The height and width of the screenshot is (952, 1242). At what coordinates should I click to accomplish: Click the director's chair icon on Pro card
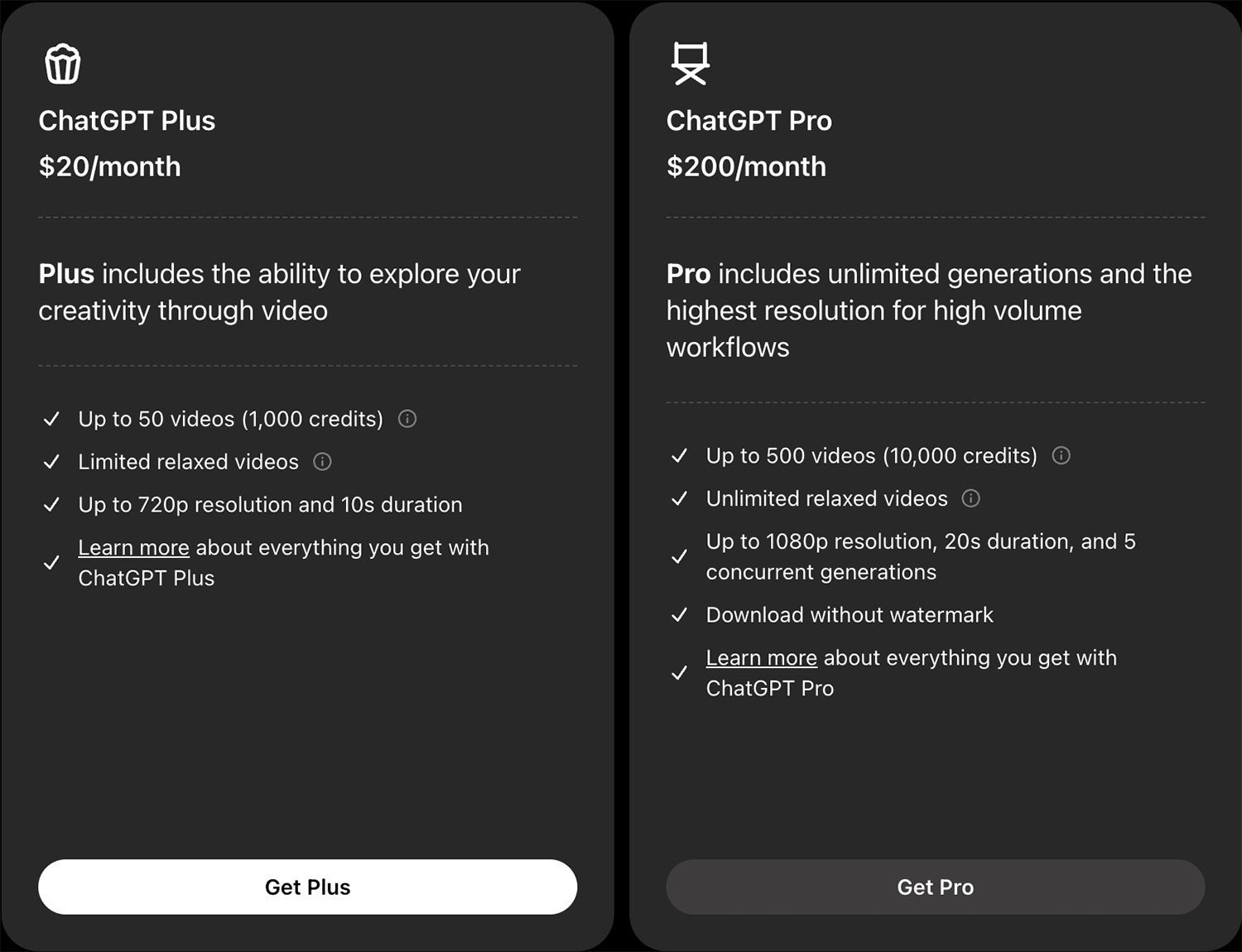pyautogui.click(x=690, y=64)
